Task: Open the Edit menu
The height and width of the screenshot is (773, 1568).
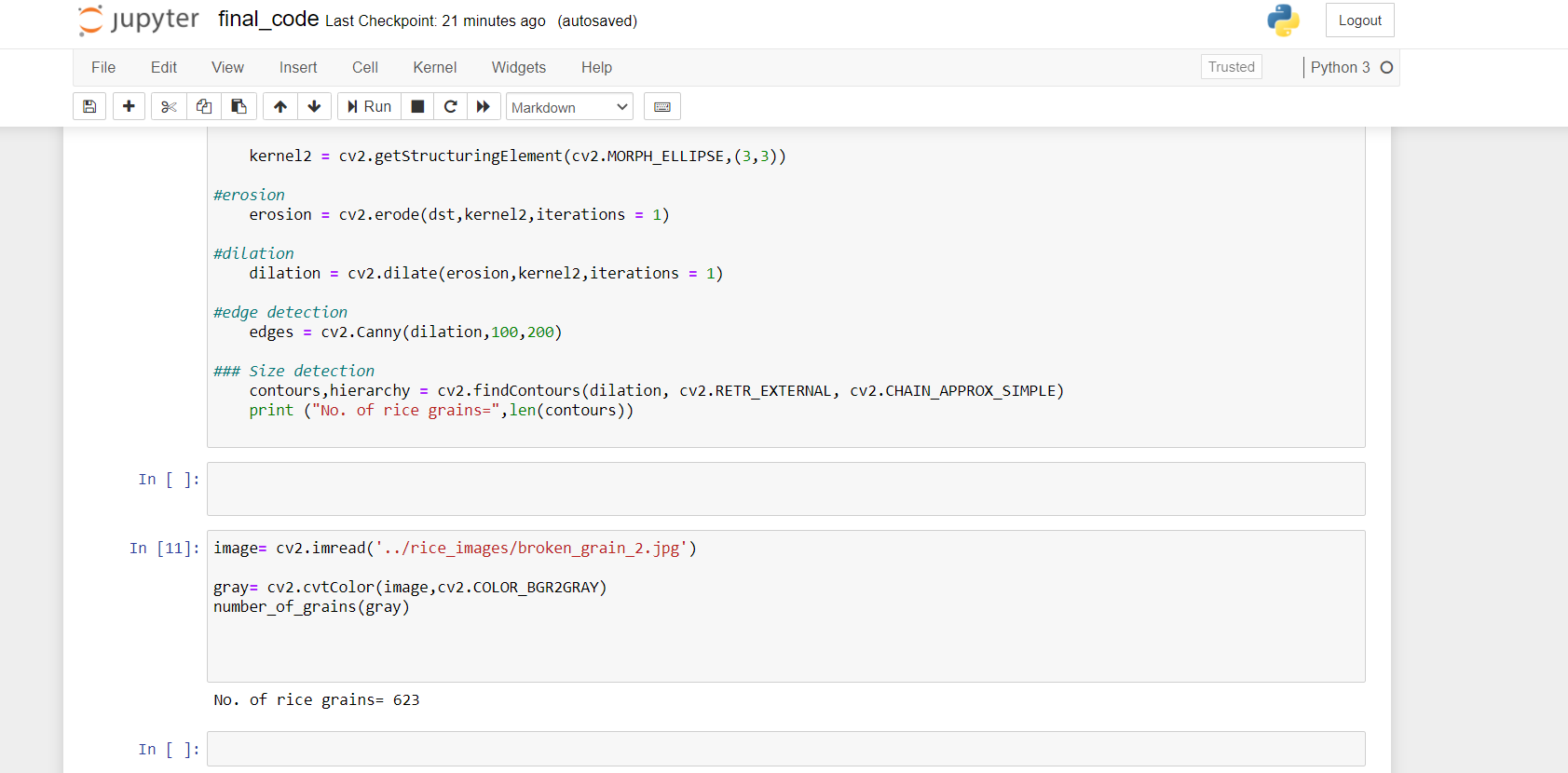Action: point(164,67)
